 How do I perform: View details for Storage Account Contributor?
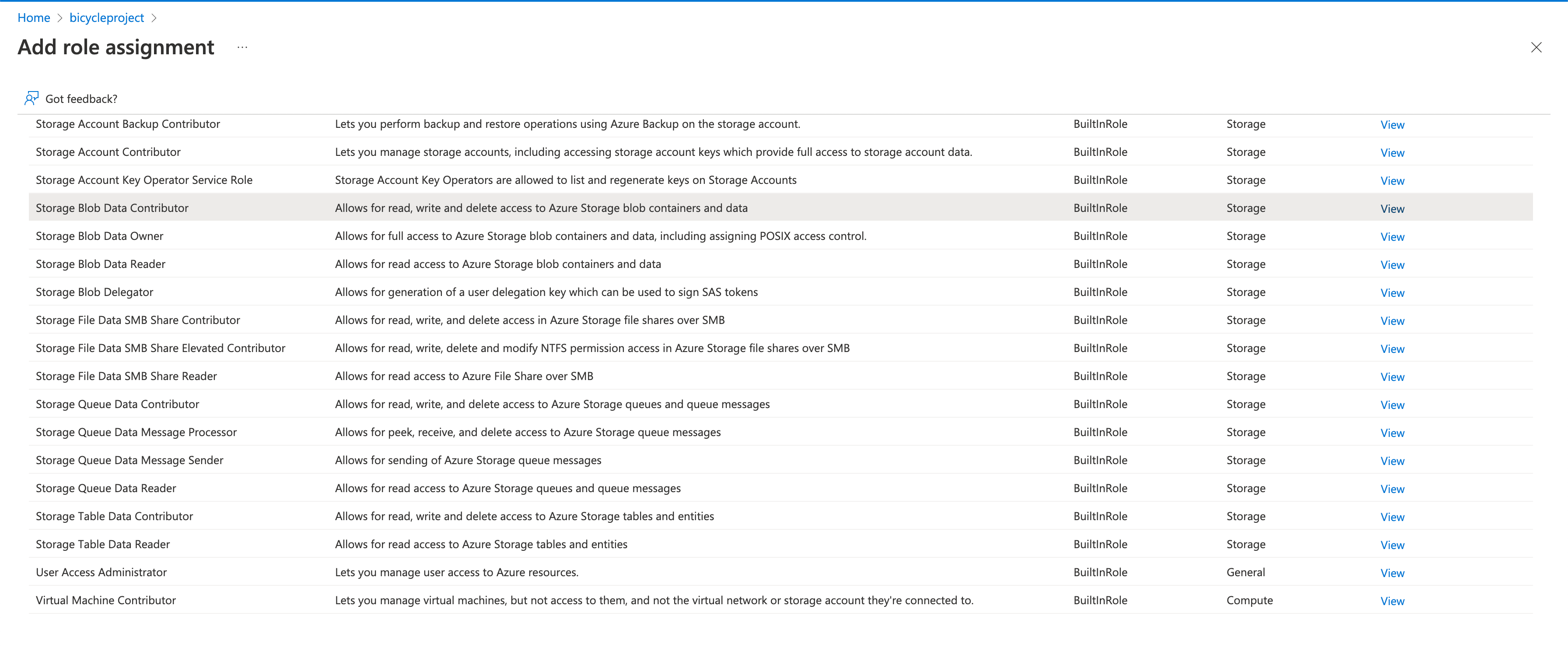[1392, 153]
